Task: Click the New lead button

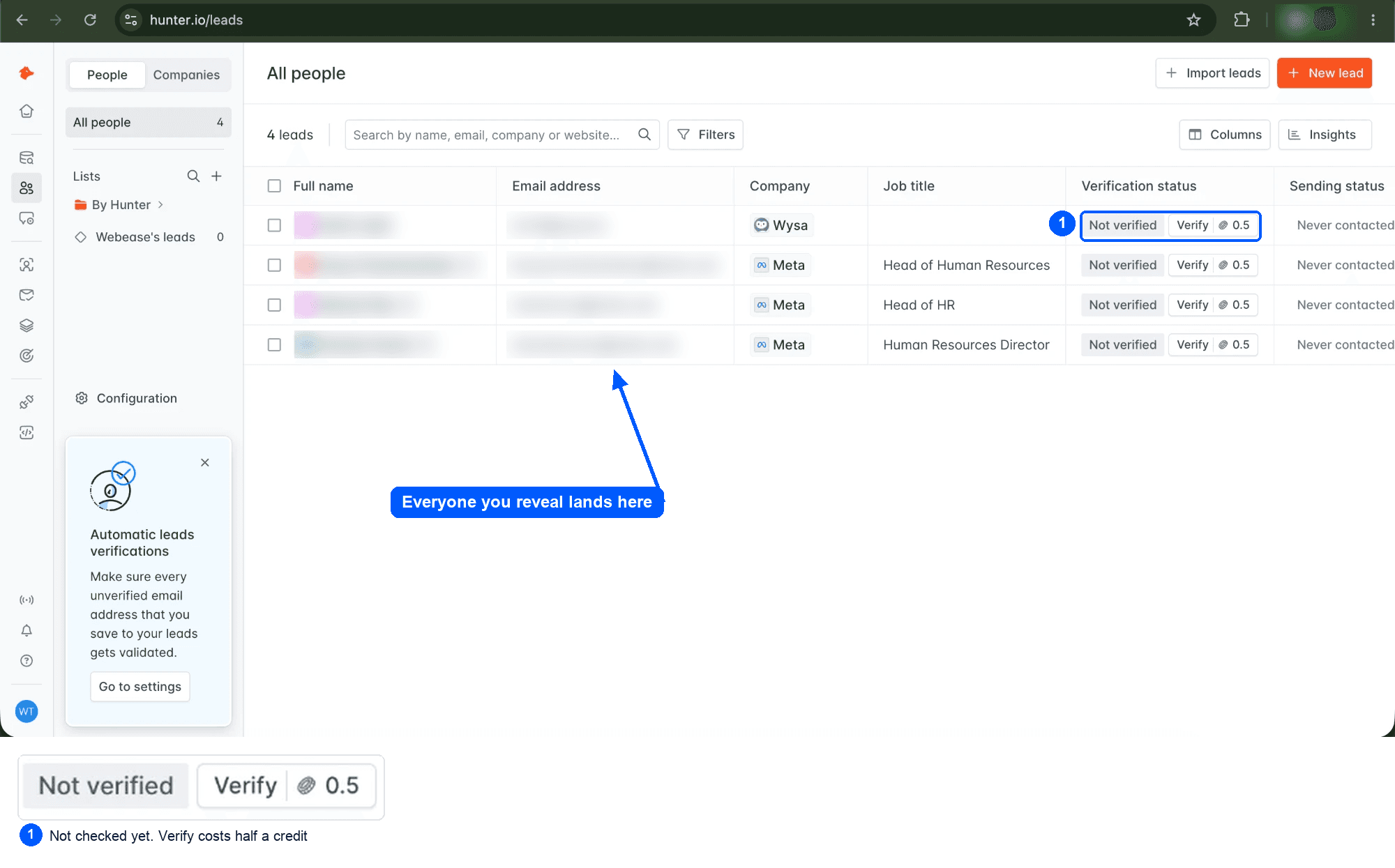Action: tap(1324, 73)
